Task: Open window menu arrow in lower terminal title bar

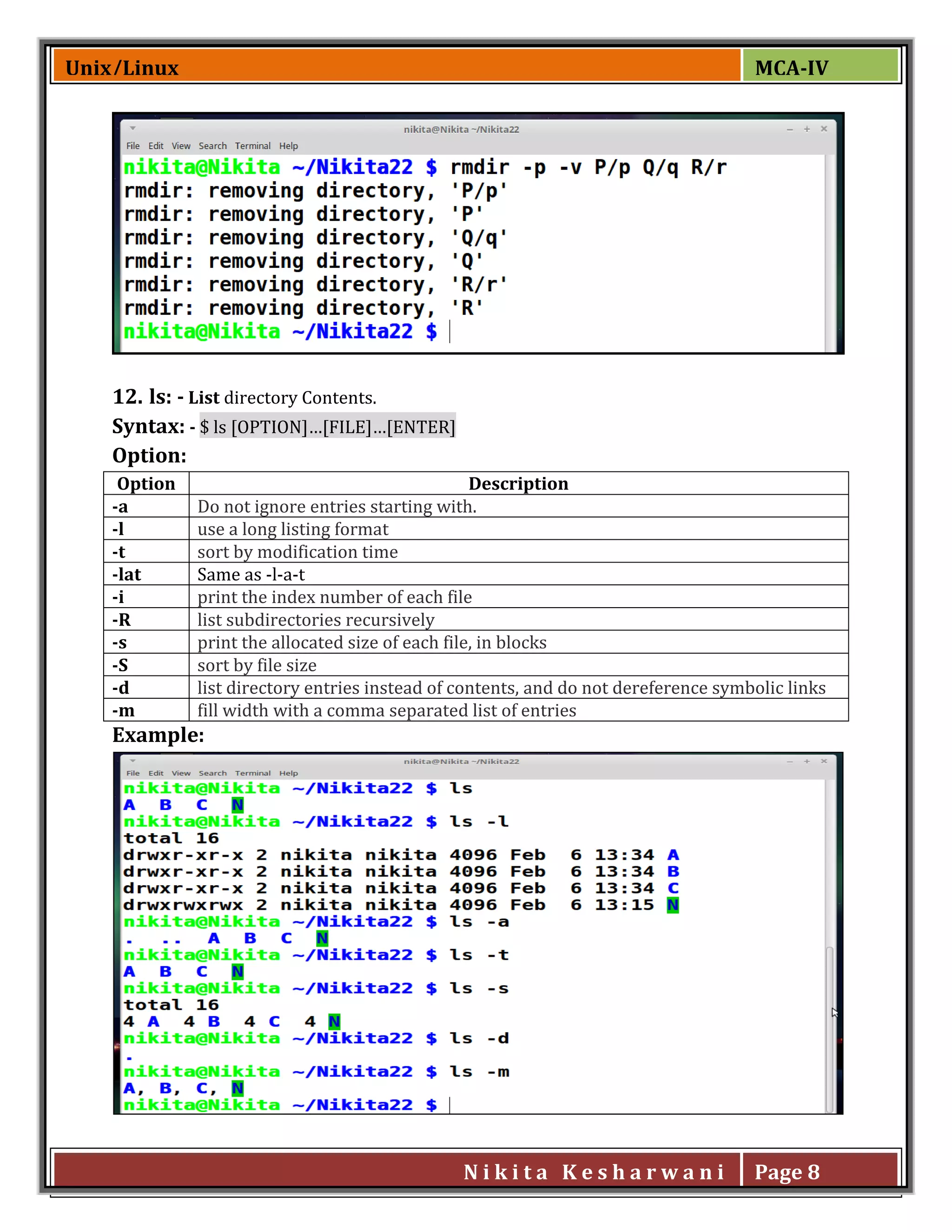Action: click(133, 761)
